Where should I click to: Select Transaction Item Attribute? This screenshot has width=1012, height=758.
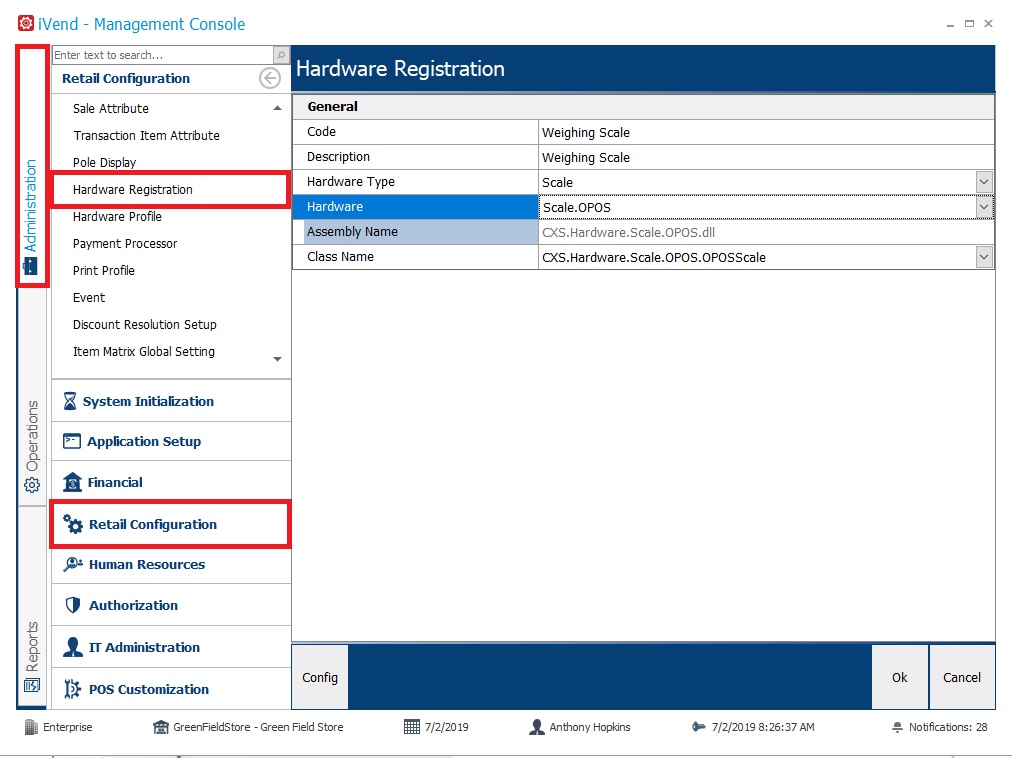[147, 136]
